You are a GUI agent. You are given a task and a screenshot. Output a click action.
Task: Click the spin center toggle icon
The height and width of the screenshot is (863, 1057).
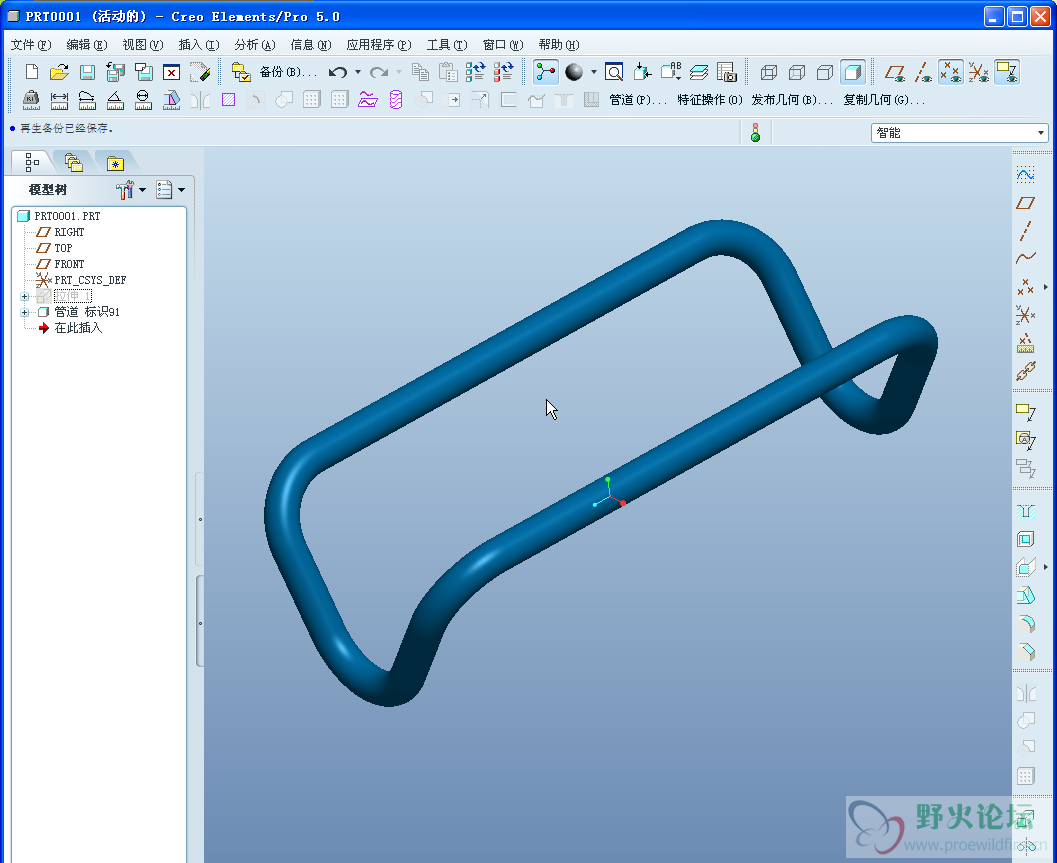pos(545,71)
